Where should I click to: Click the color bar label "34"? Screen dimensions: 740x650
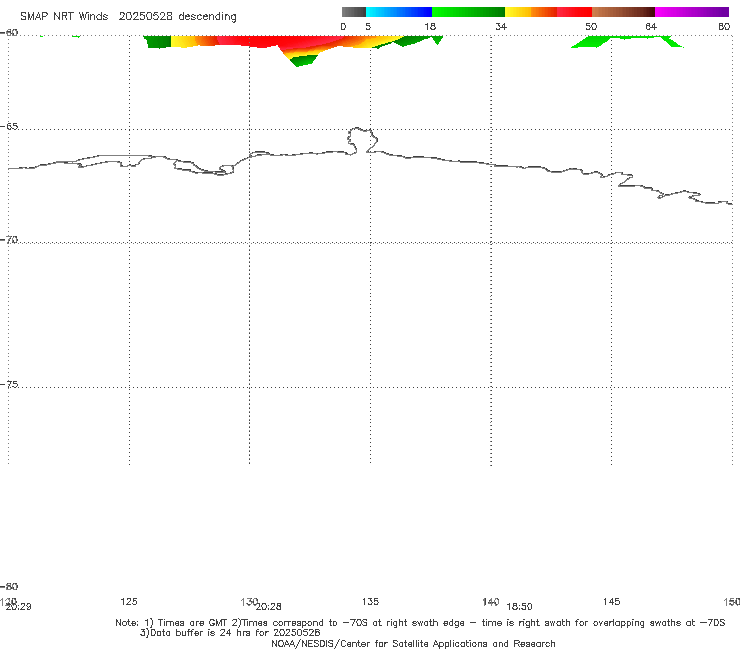coord(501,27)
